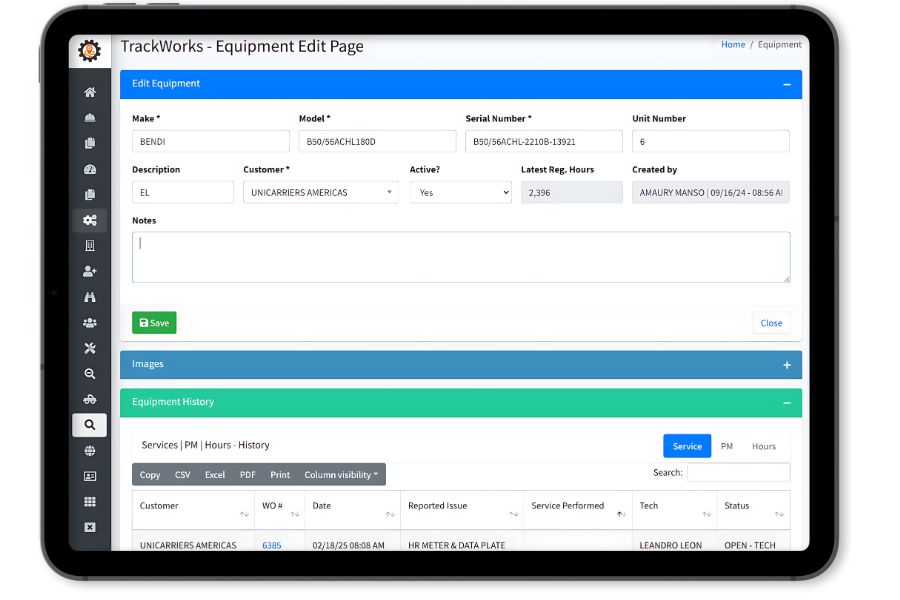Screen dimensions: 900x600
Task: Open the grid table sidebar icon
Action: coord(90,502)
